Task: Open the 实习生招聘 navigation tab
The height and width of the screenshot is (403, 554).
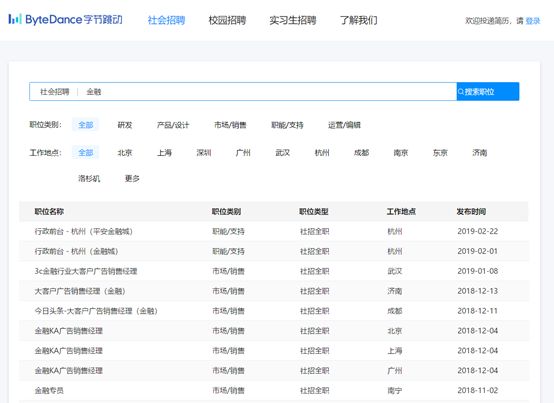Action: [293, 20]
